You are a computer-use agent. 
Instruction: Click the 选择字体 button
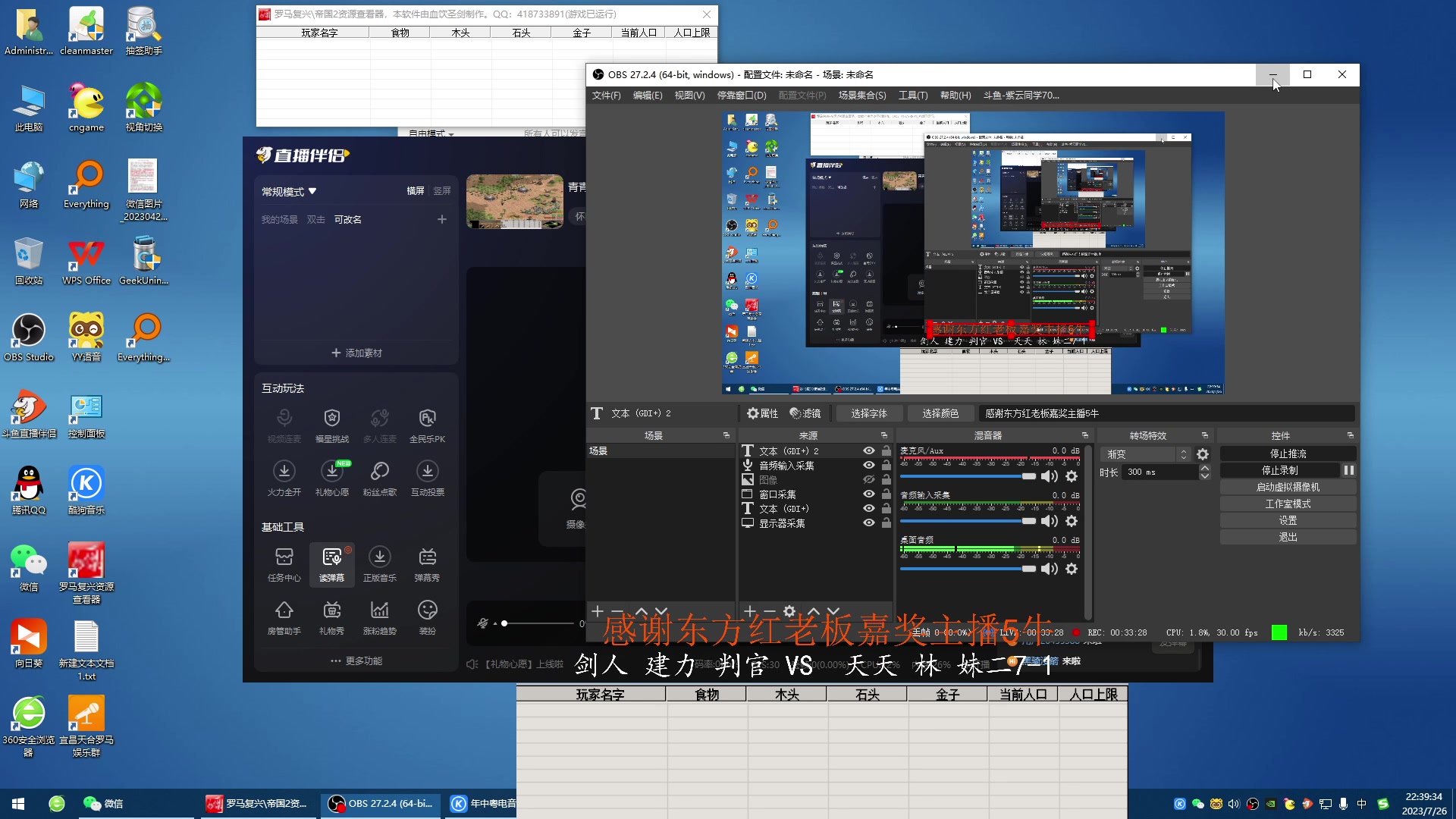[868, 413]
